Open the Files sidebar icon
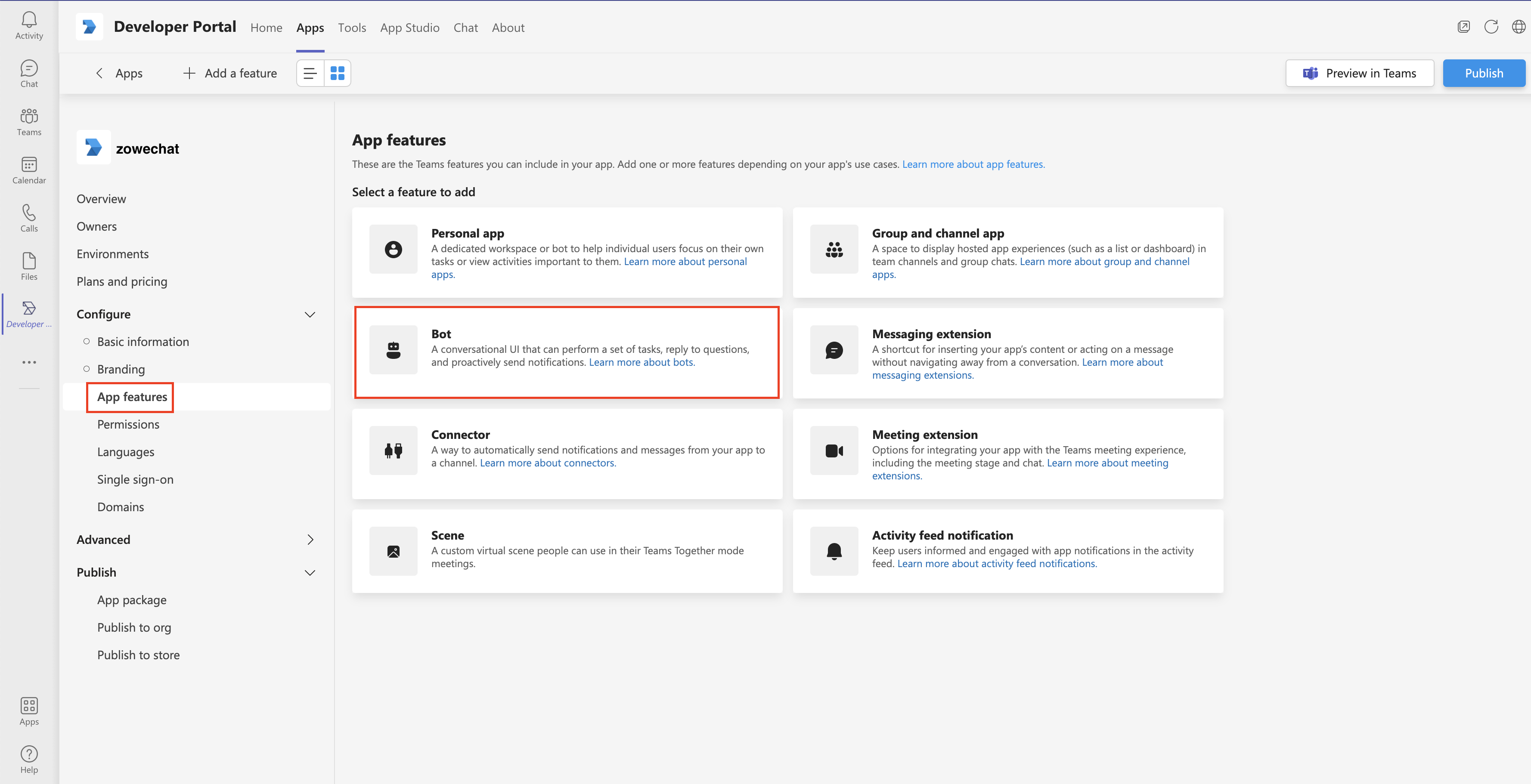The height and width of the screenshot is (784, 1531). [x=28, y=265]
